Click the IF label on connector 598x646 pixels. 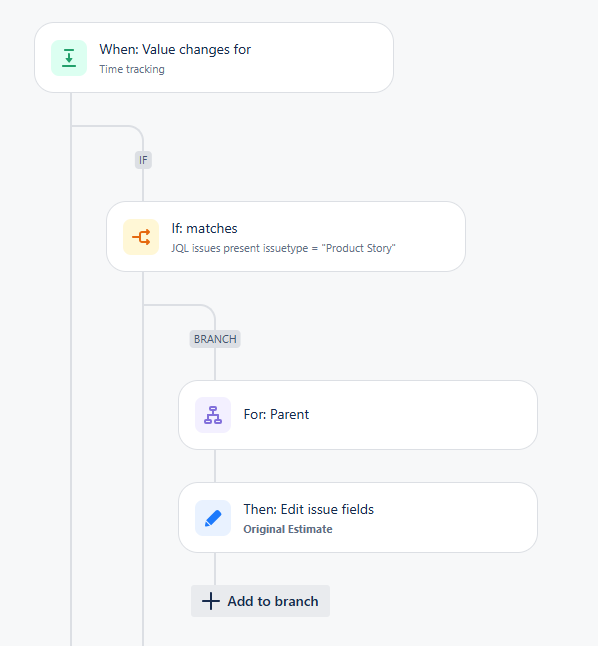143,160
